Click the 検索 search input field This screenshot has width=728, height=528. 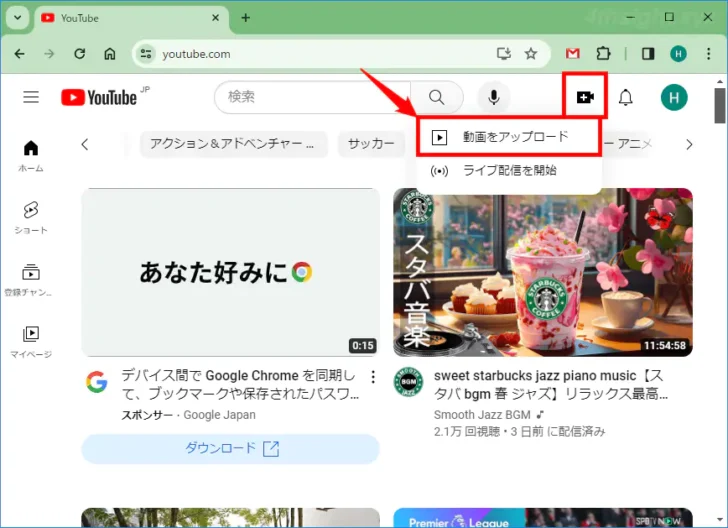pyautogui.click(x=312, y=97)
